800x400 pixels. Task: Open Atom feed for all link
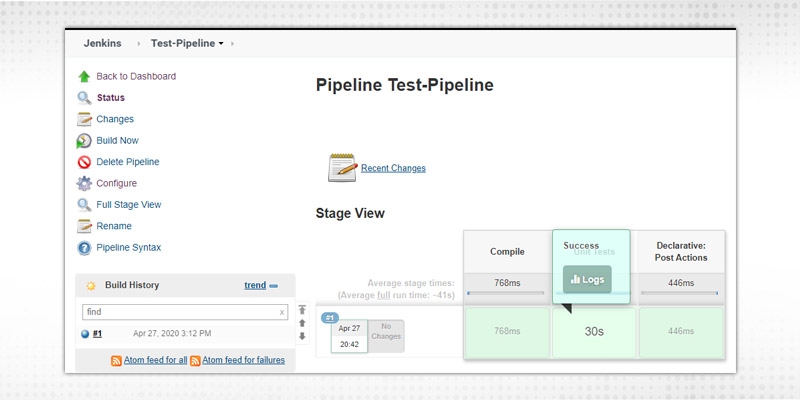pos(156,360)
